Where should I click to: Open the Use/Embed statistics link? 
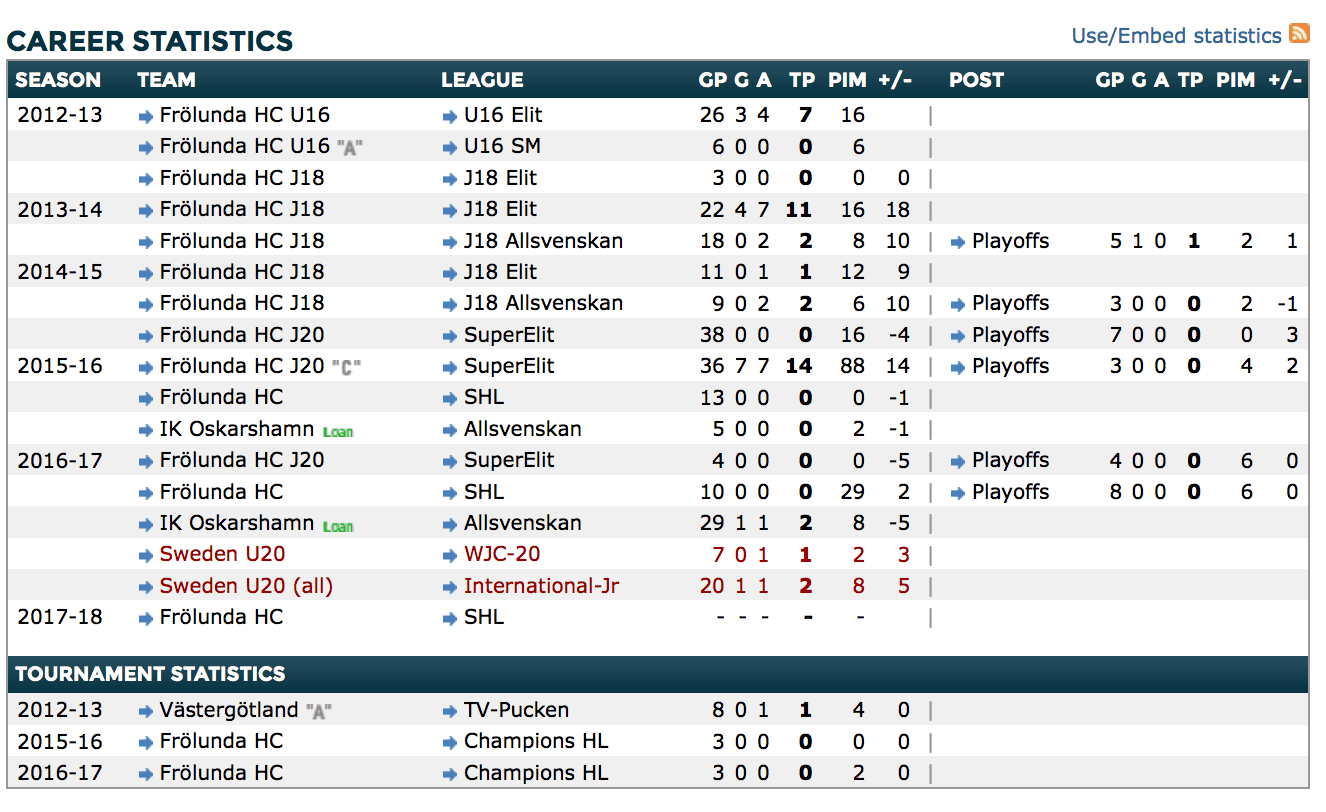1176,36
